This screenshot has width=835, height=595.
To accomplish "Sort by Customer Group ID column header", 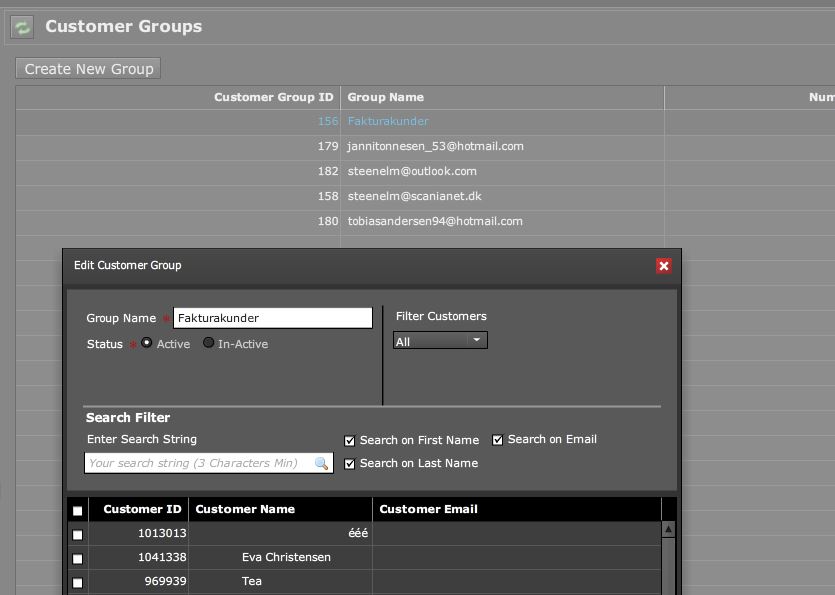I will click(273, 97).
